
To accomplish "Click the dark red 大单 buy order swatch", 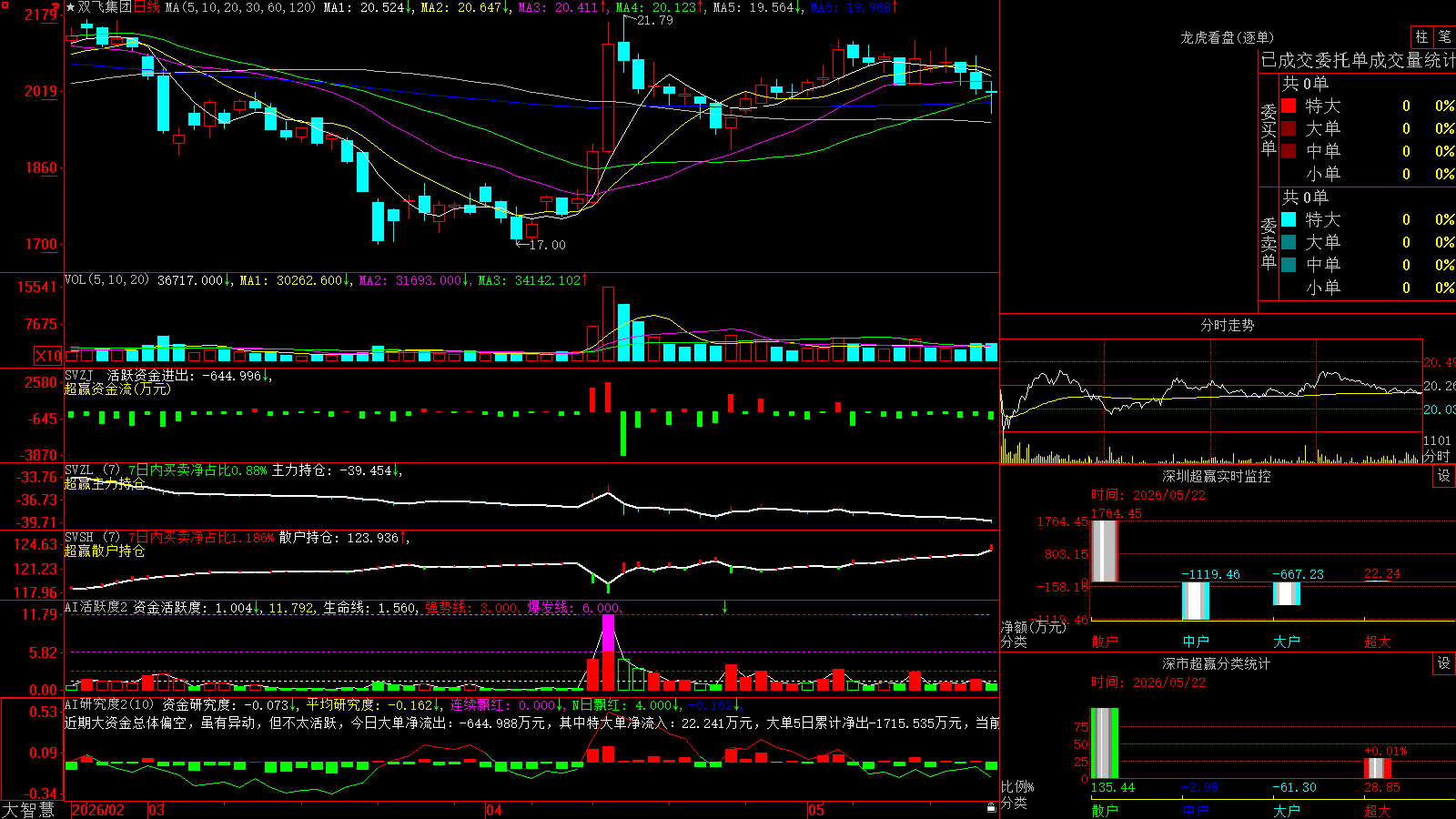I will pyautogui.click(x=1289, y=128).
